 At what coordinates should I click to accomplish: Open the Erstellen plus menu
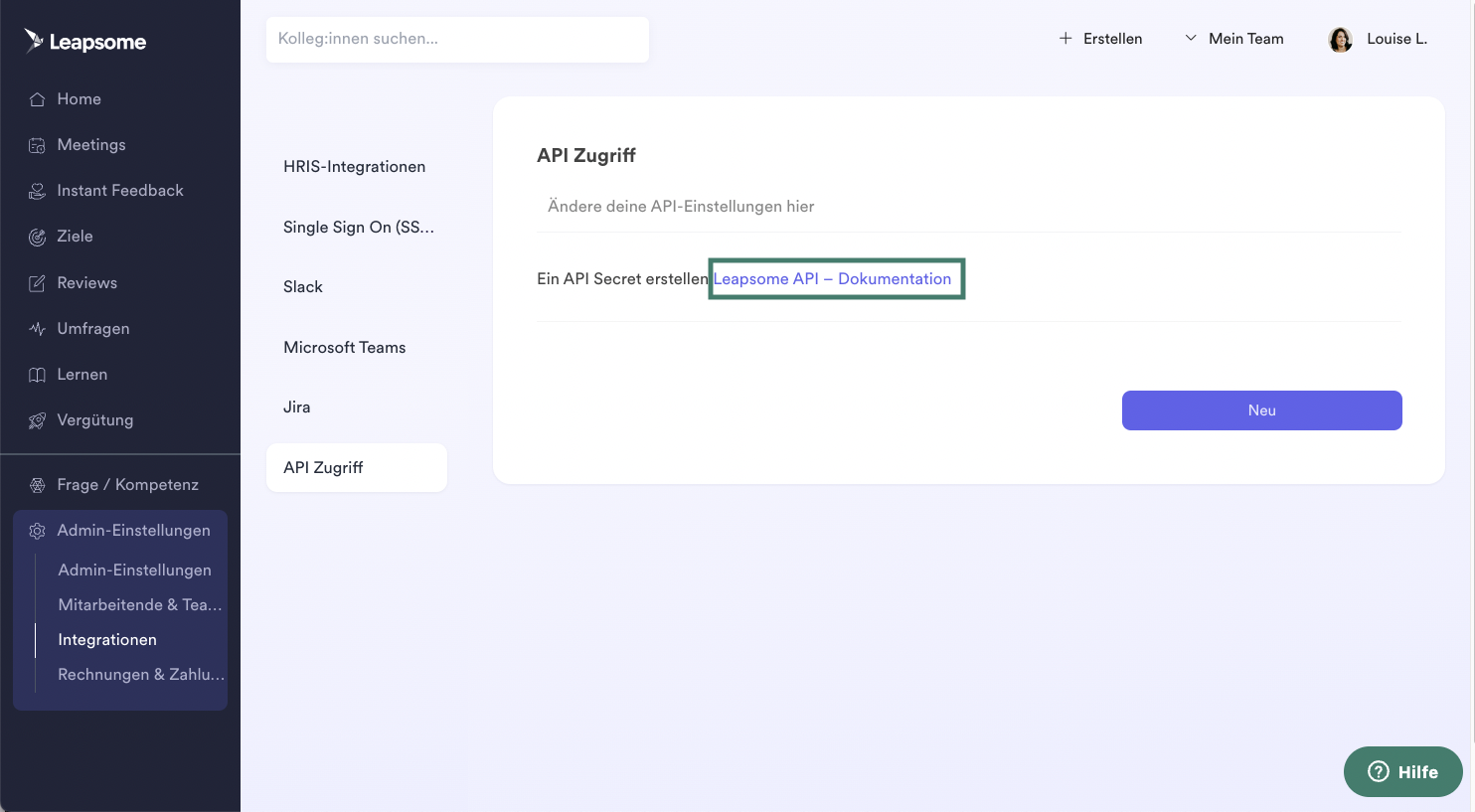(x=1100, y=39)
